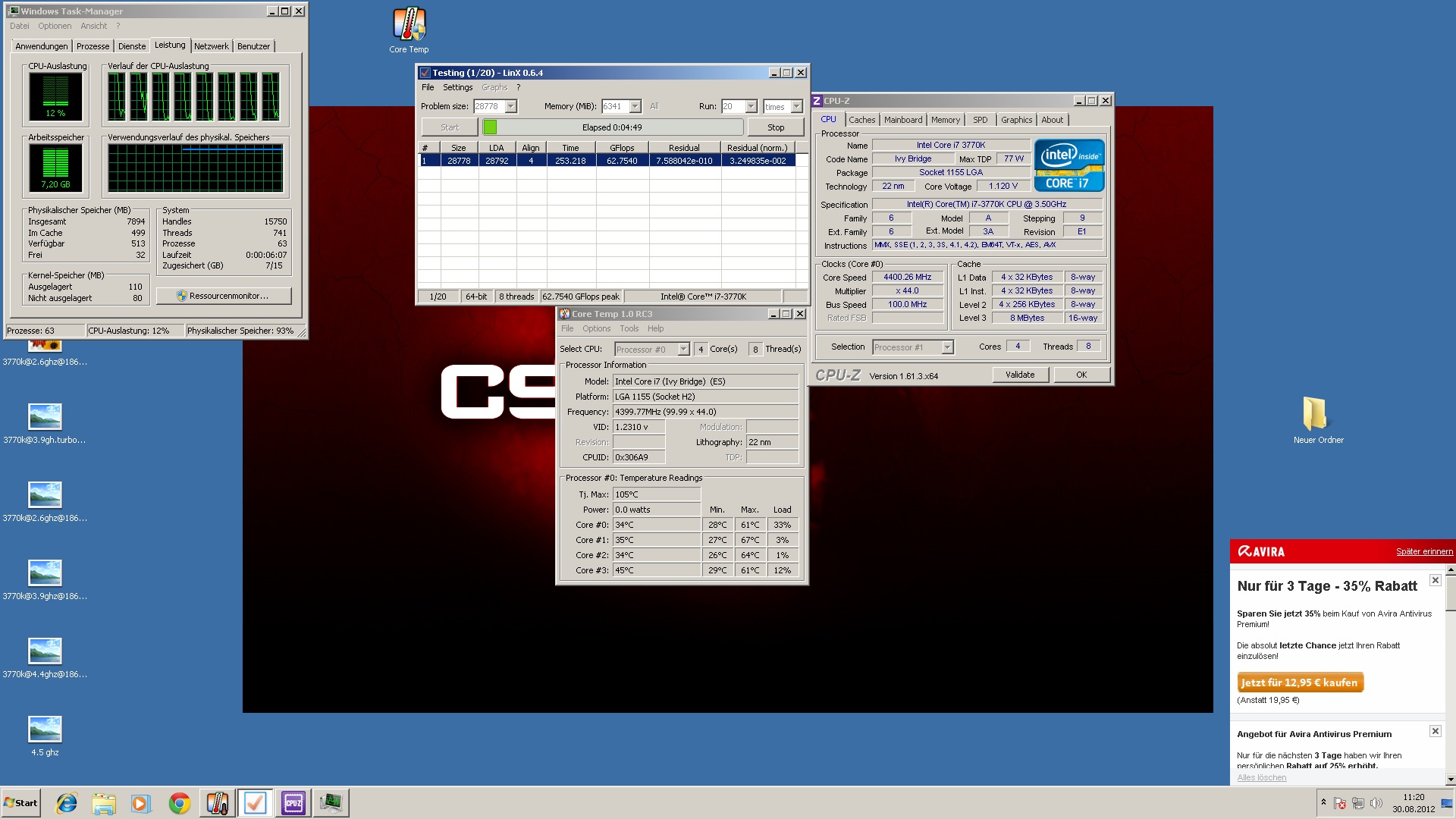
Task: Switch to the CPU-Z Mainboard tab
Action: 902,120
